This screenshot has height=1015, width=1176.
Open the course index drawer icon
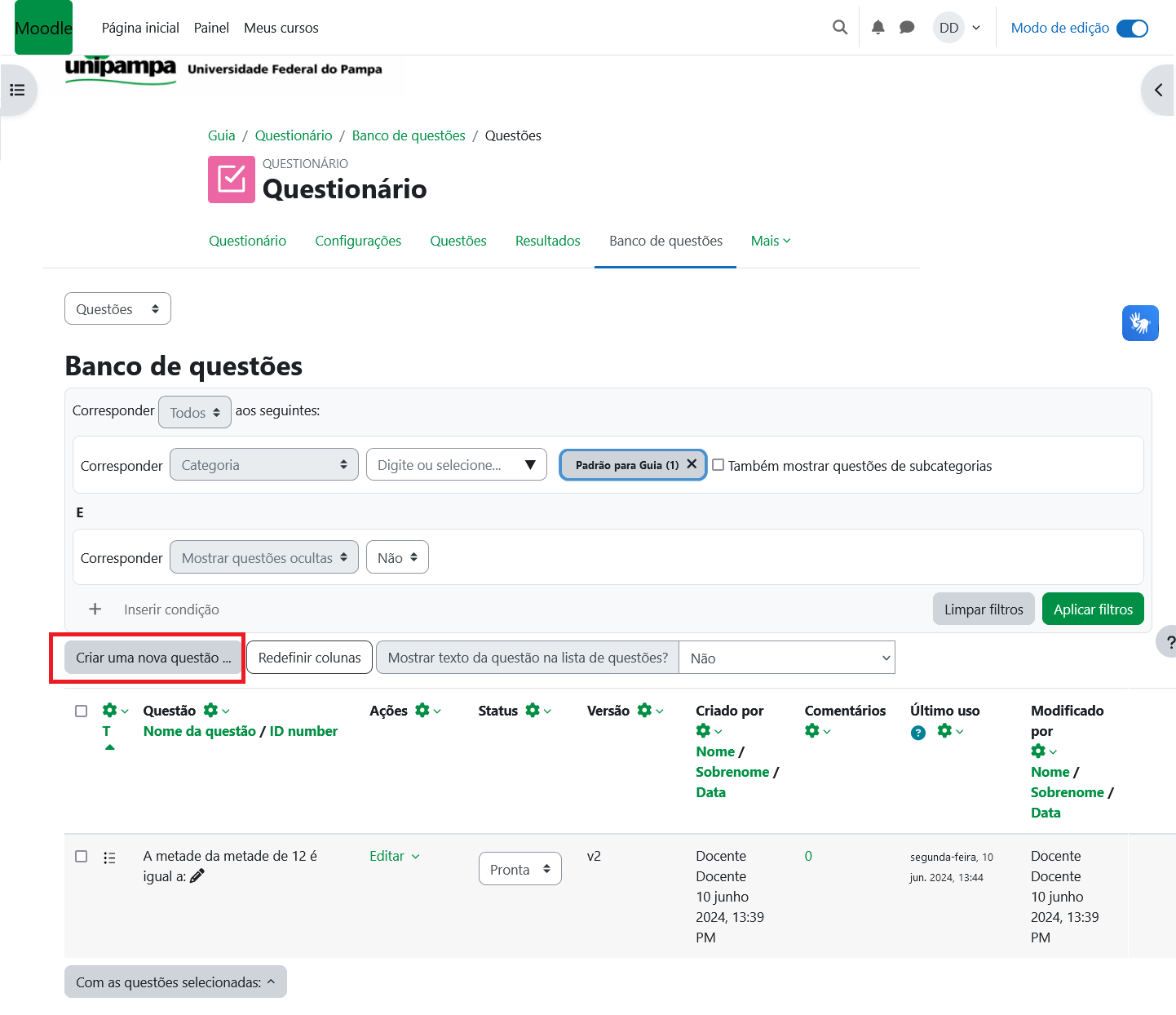coord(17,90)
